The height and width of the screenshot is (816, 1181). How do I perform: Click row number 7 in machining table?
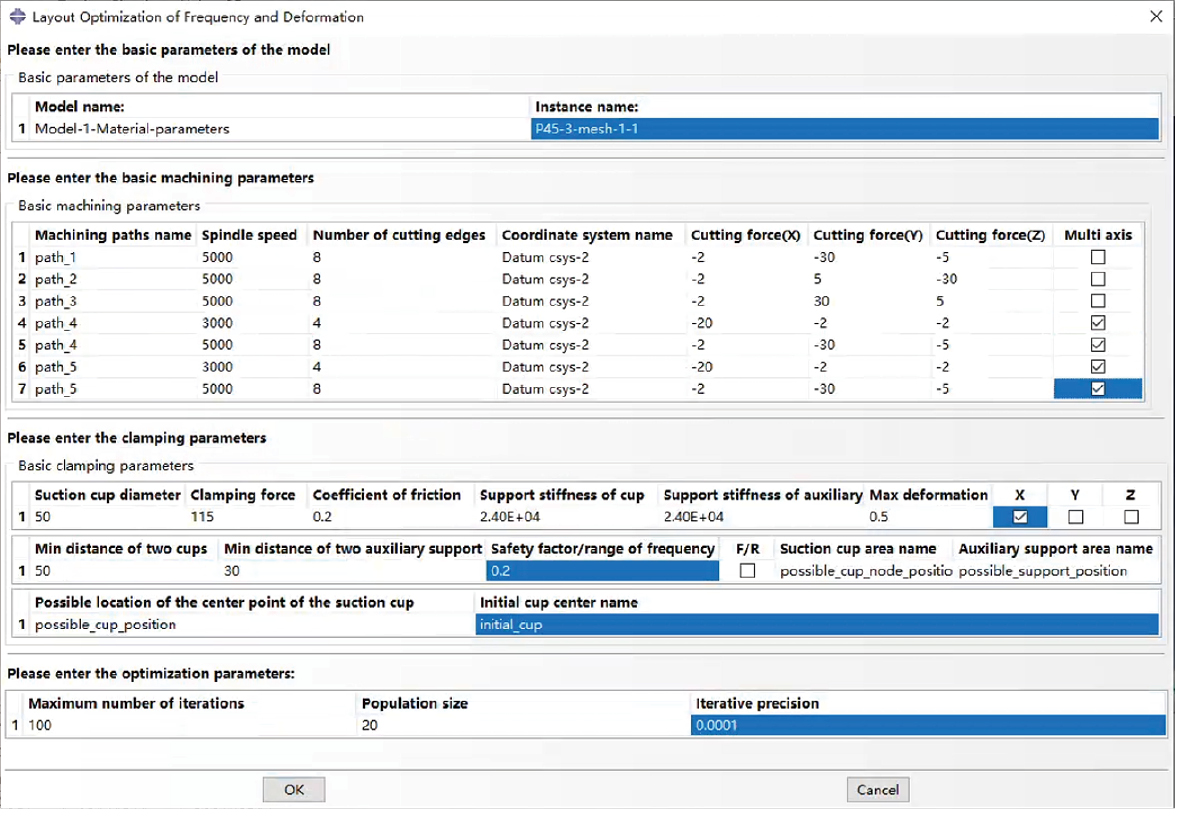pyautogui.click(x=22, y=390)
